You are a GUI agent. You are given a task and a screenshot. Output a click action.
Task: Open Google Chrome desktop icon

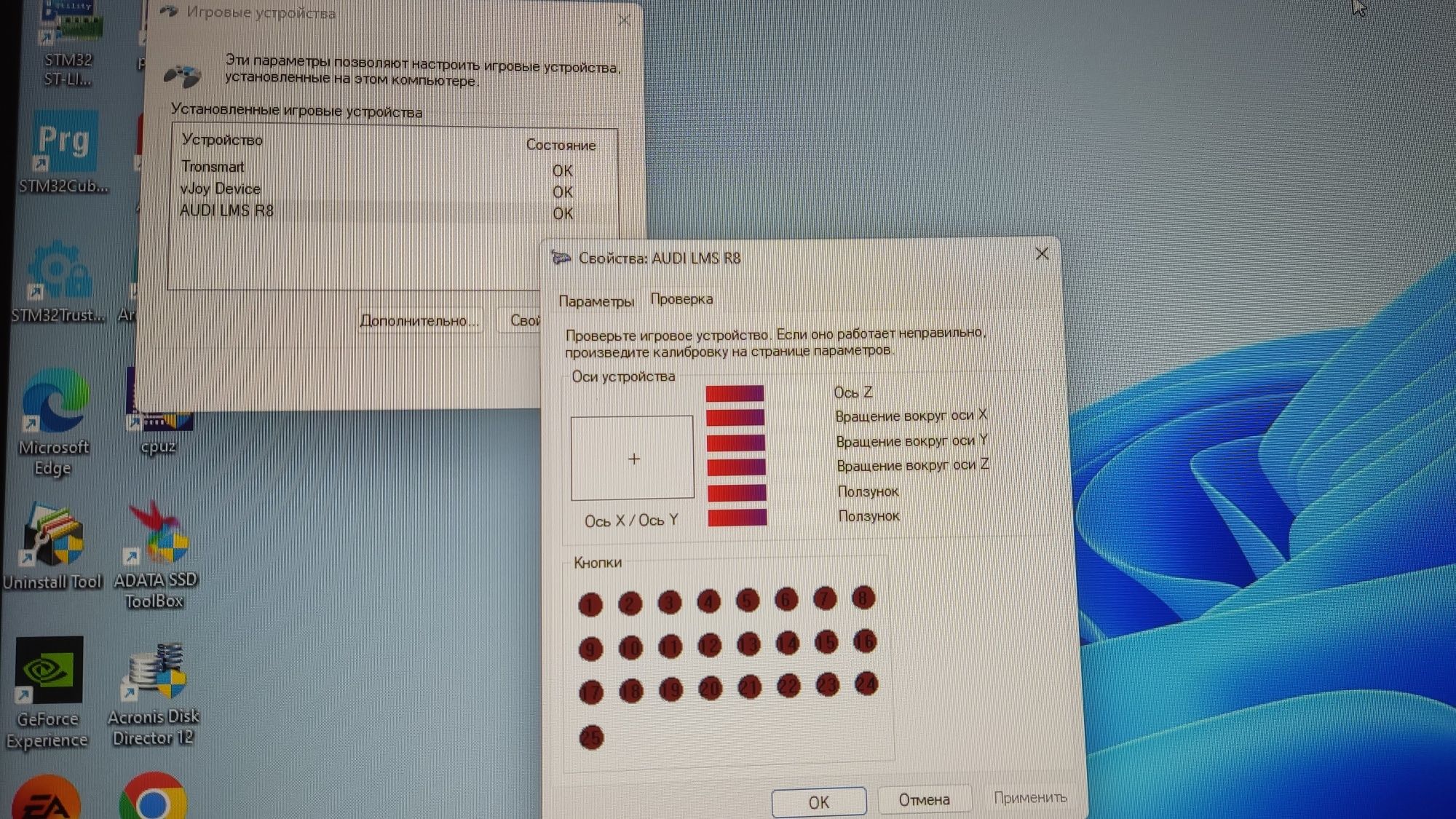pos(153,796)
